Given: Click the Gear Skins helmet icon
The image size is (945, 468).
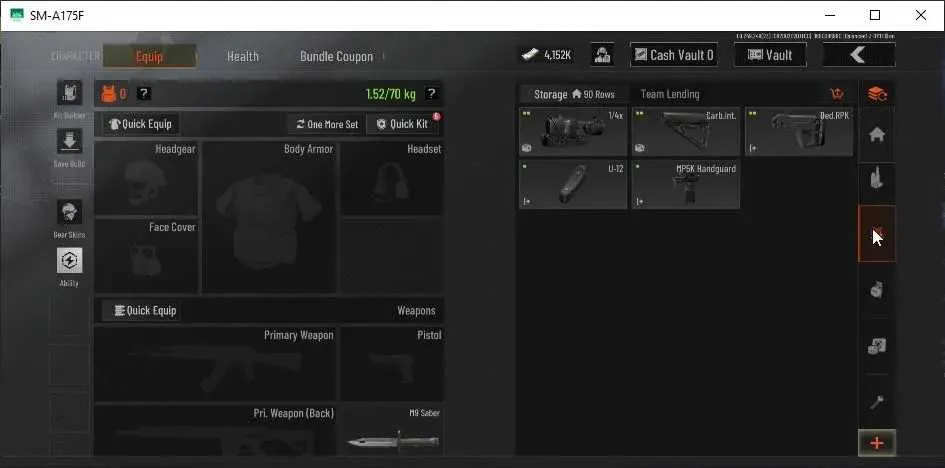Looking at the screenshot, I should click(69, 212).
